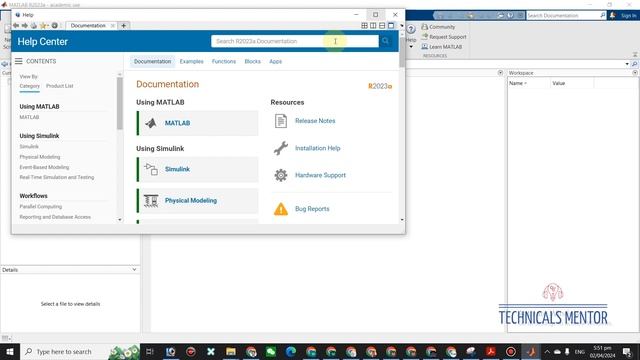Select the Documentation tab in Help Center
Screen dimensions: 640x360
pos(153,62)
